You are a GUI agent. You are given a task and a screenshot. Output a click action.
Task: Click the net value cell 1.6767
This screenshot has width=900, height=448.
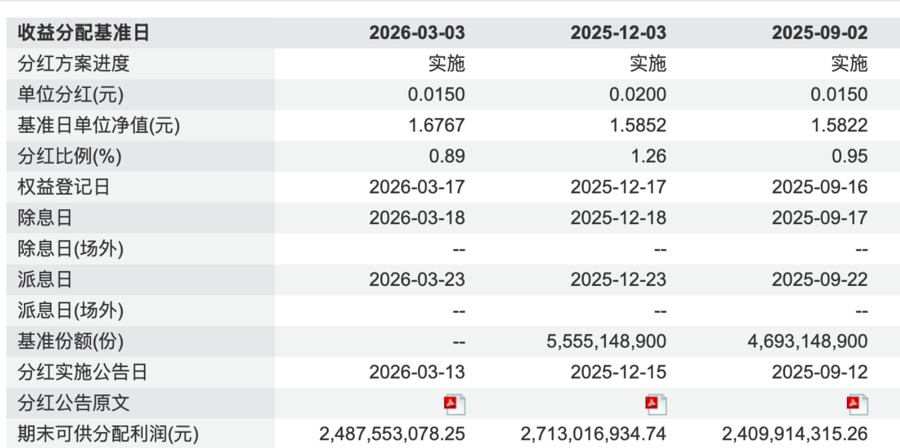[438, 126]
